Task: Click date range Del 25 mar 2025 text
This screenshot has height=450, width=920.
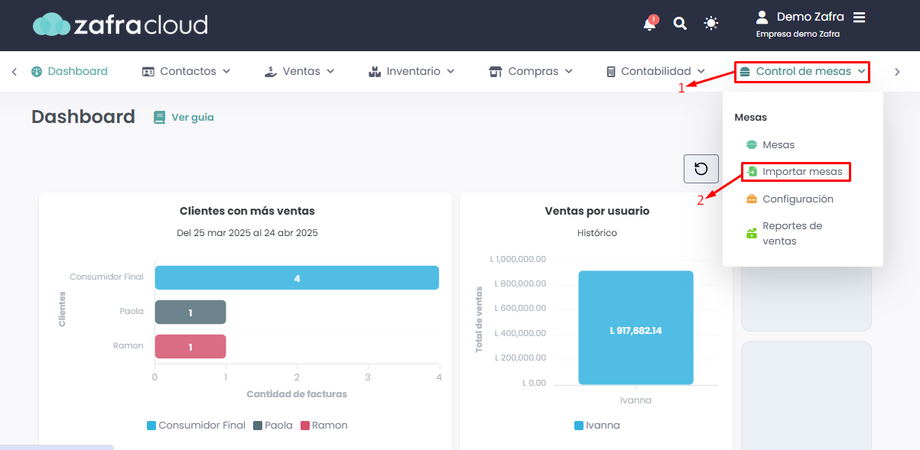Action: pos(247,233)
